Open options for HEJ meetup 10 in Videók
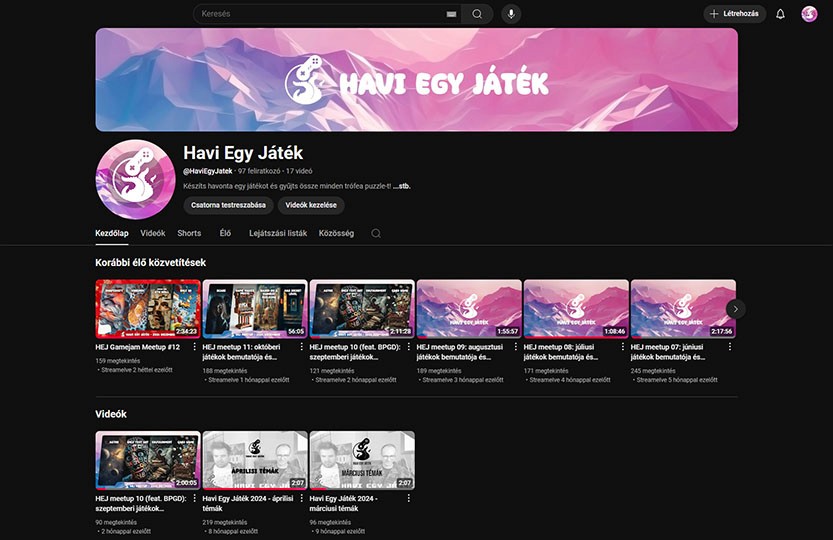The image size is (833, 540). point(194,498)
